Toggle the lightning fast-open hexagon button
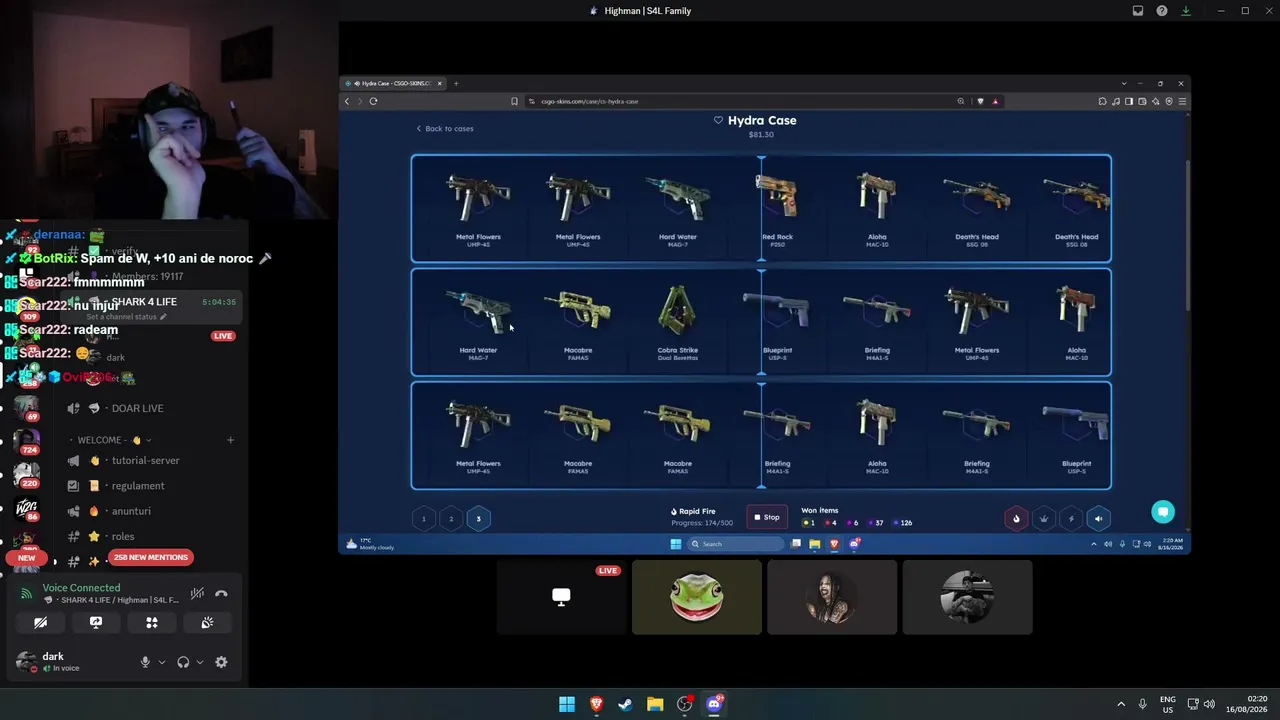This screenshot has width=1280, height=720. [x=1071, y=518]
